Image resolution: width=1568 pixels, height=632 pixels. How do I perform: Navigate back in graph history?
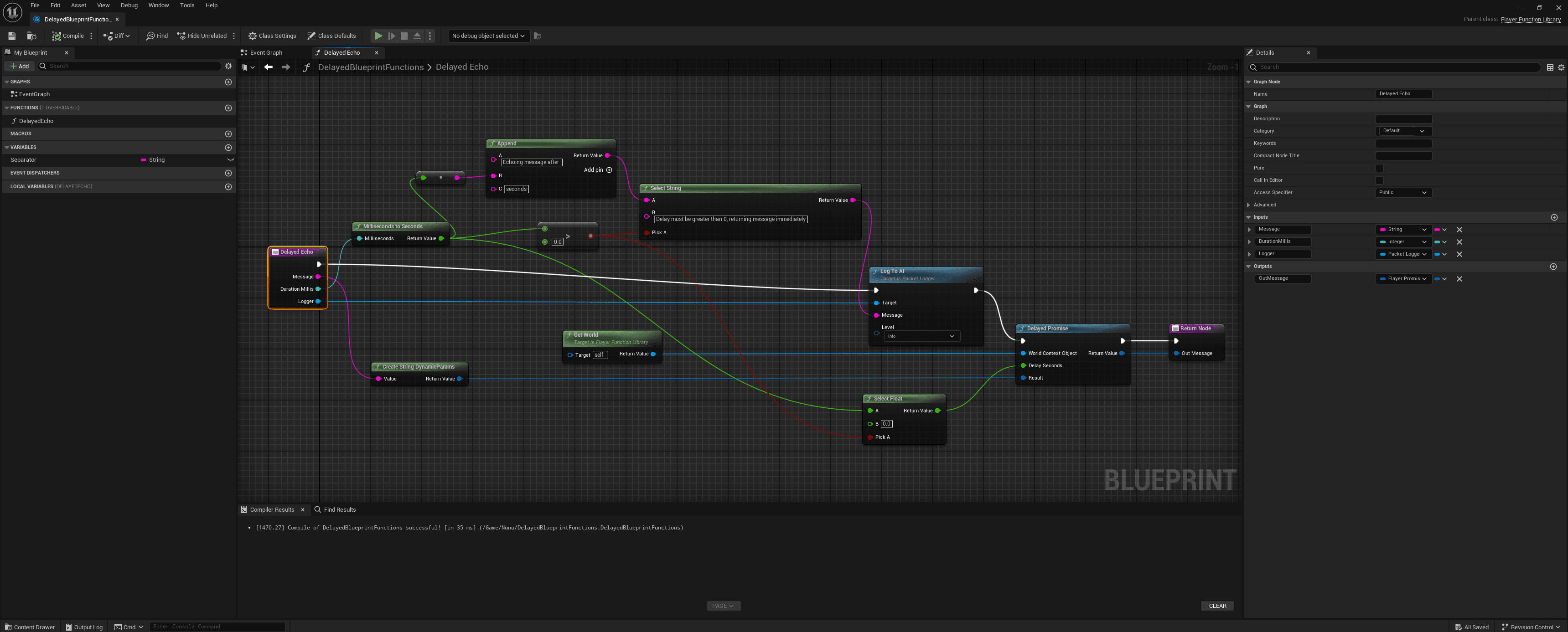click(x=269, y=67)
